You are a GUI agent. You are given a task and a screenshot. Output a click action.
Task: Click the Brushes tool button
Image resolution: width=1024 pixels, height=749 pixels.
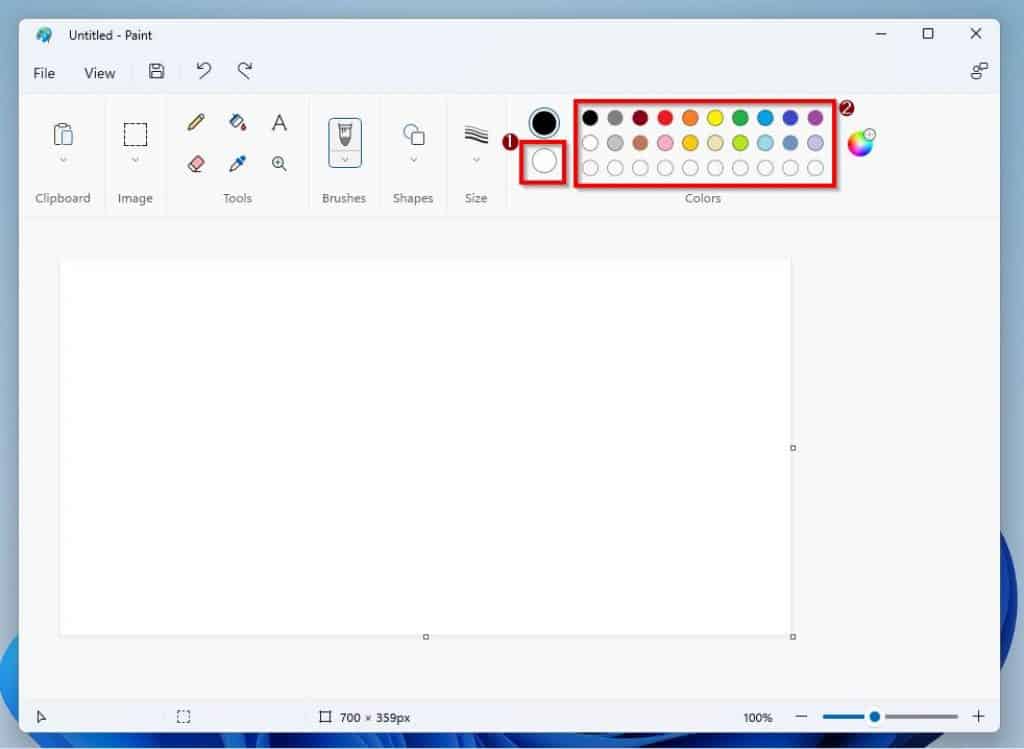pos(345,135)
